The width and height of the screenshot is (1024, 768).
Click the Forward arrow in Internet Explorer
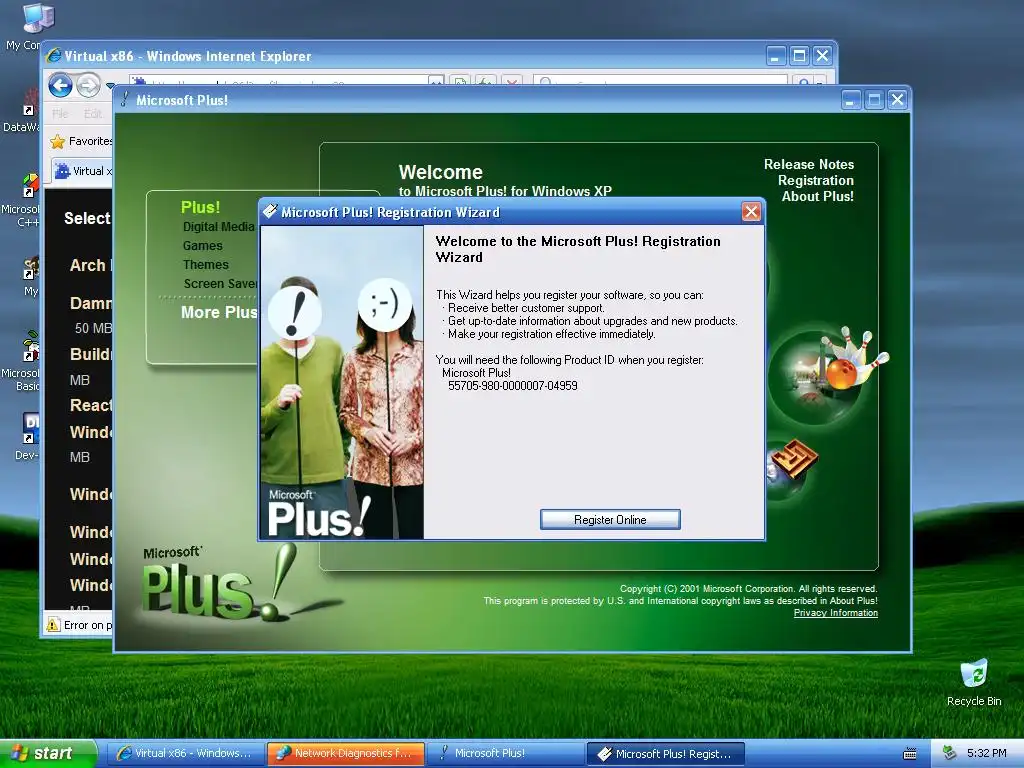coord(88,85)
